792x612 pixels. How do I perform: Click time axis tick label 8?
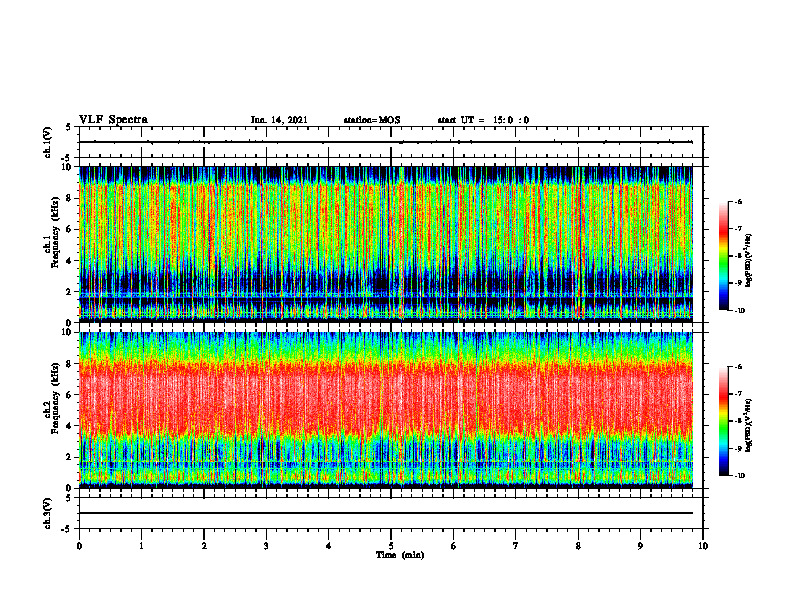(578, 546)
